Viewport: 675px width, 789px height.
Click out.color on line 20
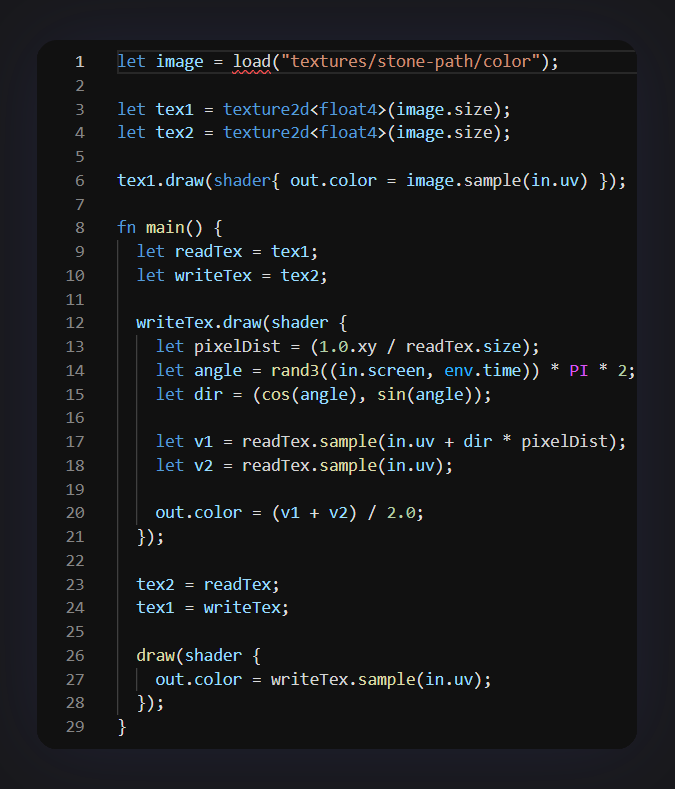[198, 513]
